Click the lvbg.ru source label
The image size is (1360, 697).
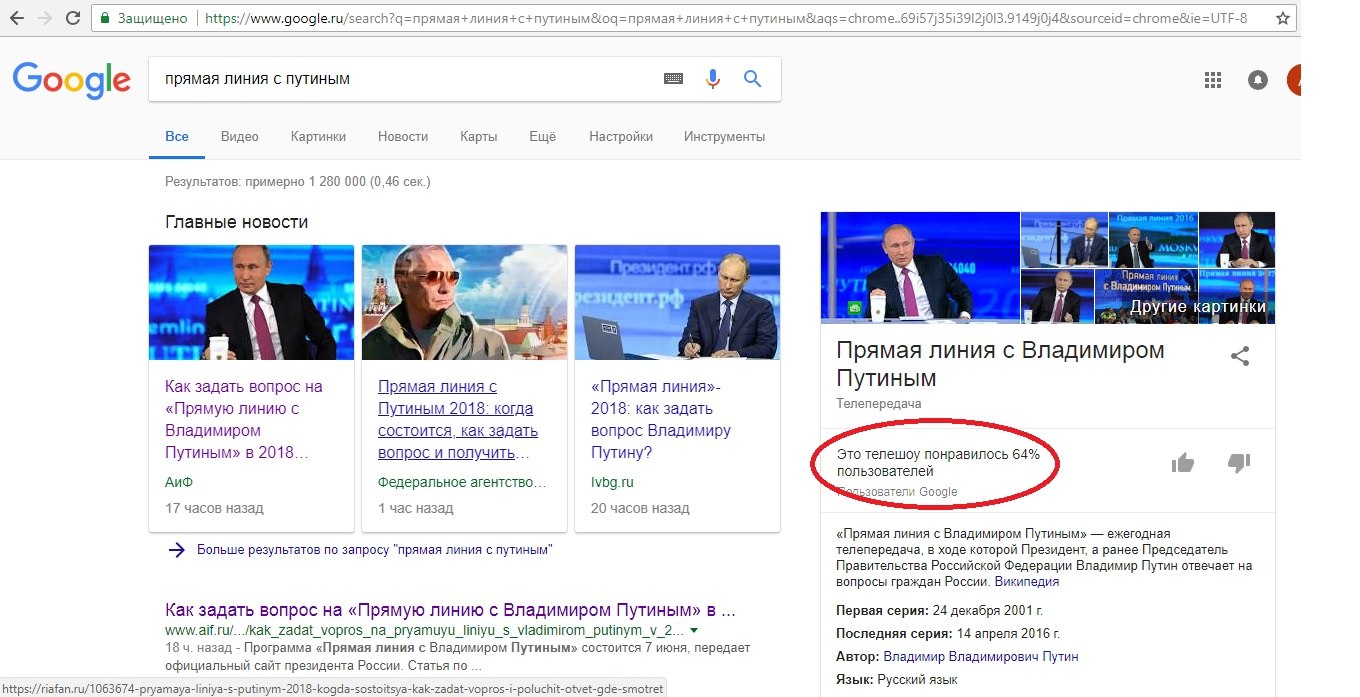tap(612, 482)
